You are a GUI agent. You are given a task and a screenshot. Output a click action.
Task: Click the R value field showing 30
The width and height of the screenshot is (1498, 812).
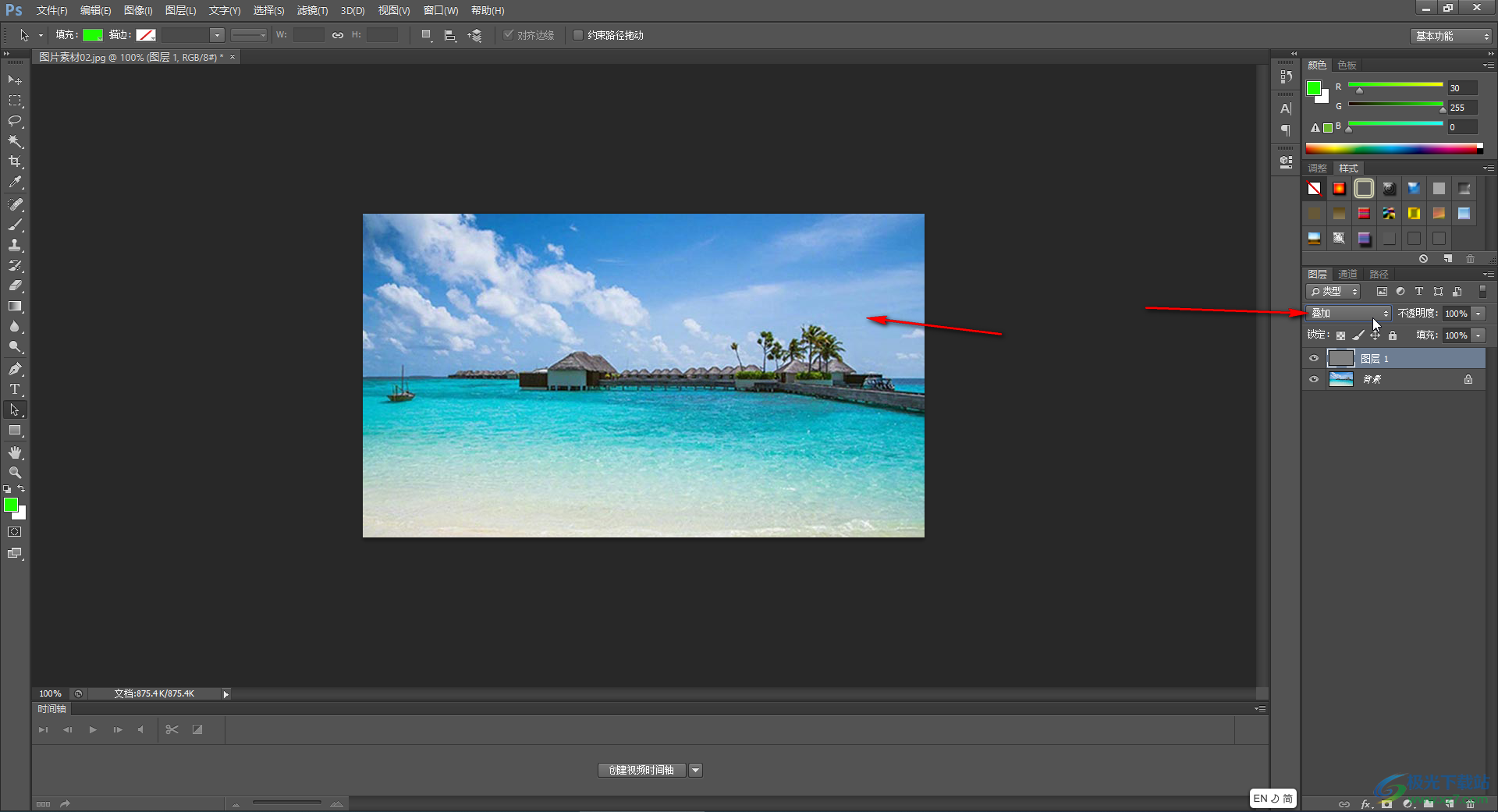pyautogui.click(x=1462, y=88)
